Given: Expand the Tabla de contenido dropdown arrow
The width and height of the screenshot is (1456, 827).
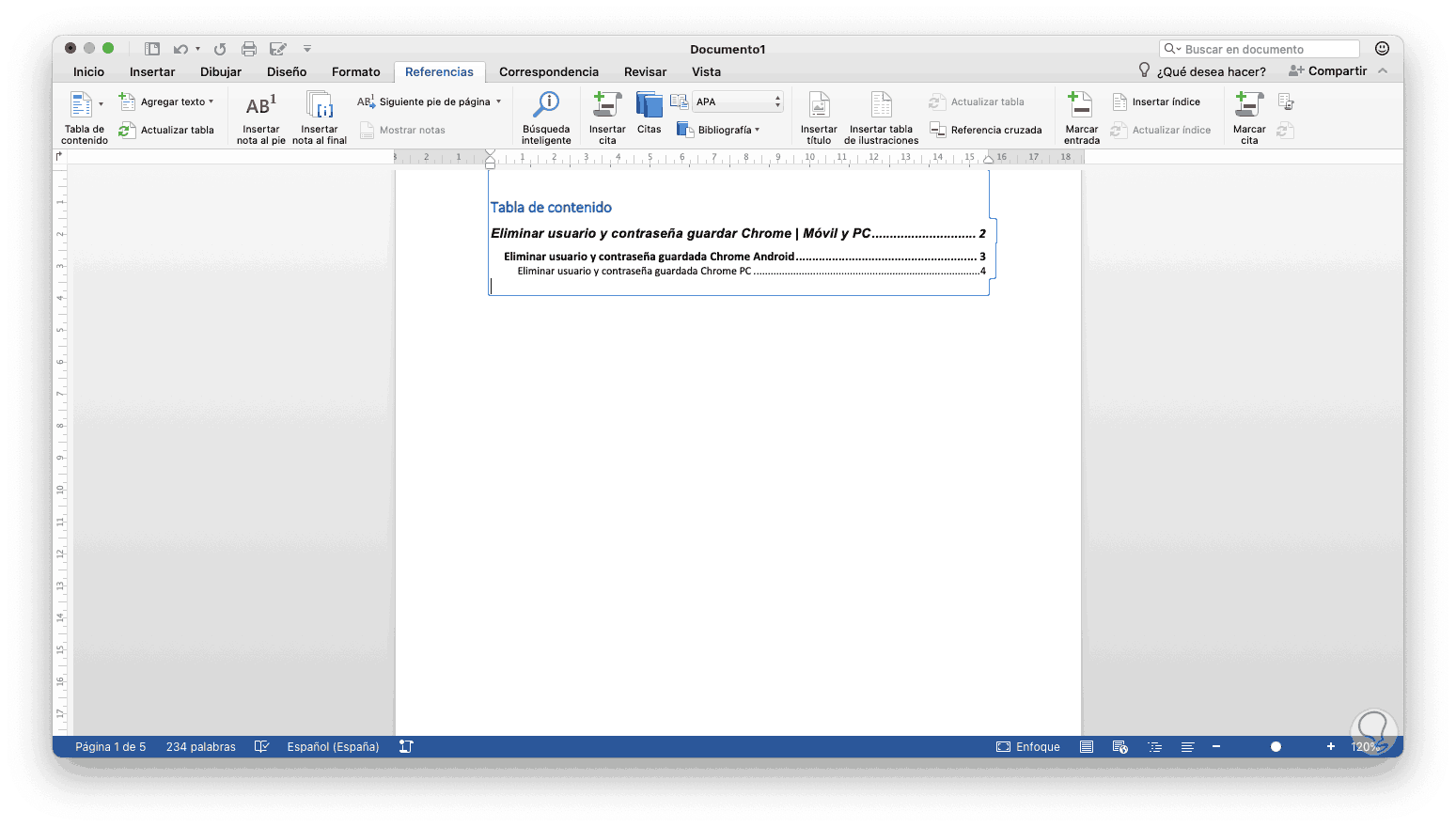Looking at the screenshot, I should [x=101, y=104].
